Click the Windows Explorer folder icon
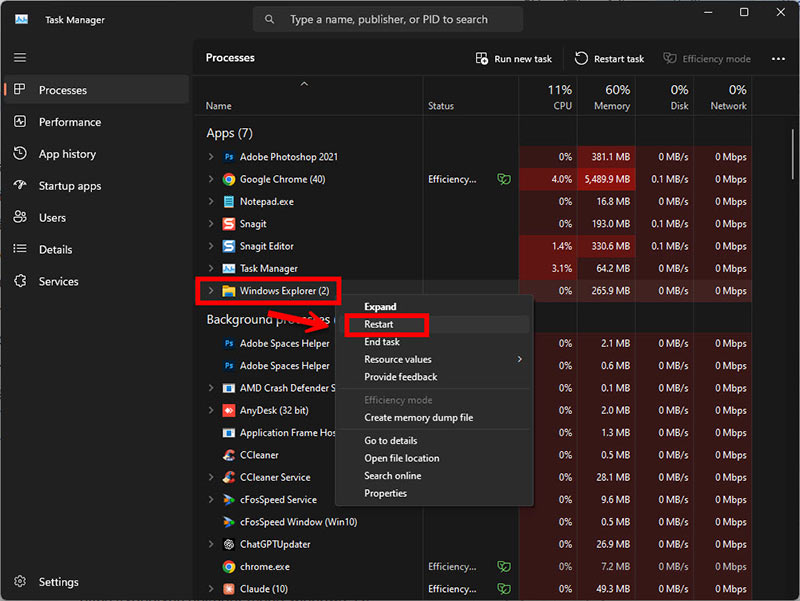 pos(229,291)
